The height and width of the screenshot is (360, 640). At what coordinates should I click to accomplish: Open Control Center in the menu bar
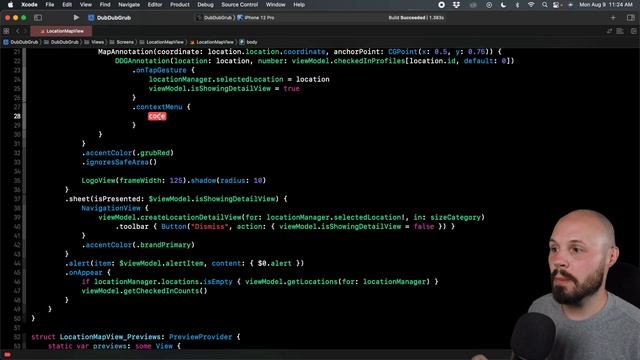coord(556,5)
